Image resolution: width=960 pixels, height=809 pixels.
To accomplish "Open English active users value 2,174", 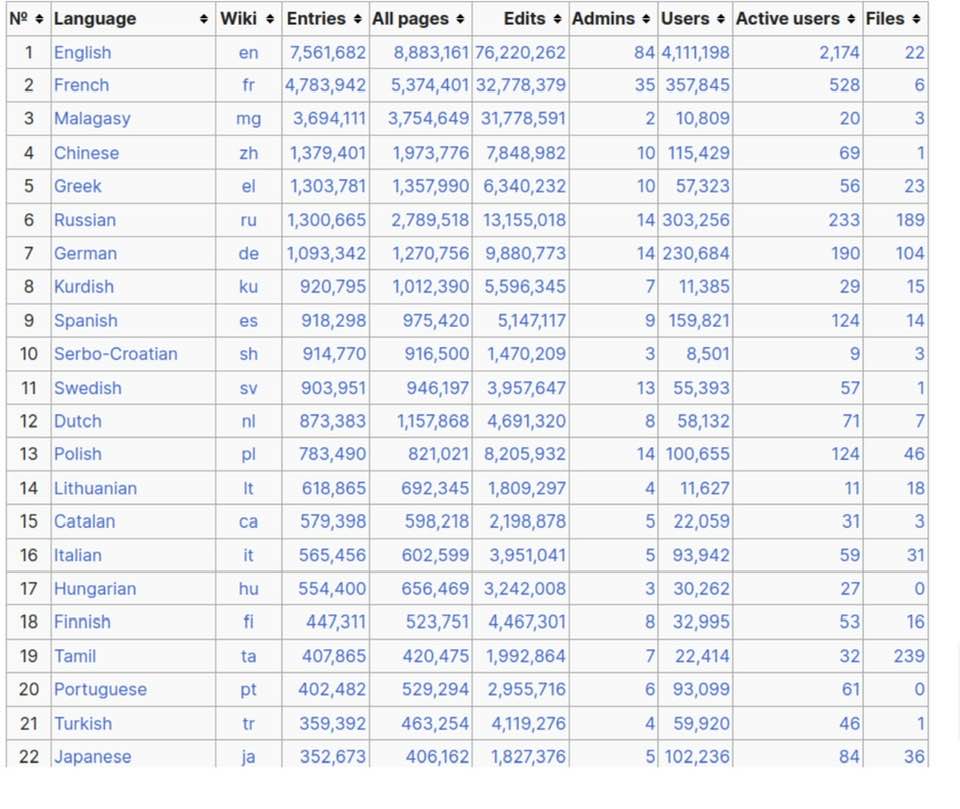I will pyautogui.click(x=839, y=53).
